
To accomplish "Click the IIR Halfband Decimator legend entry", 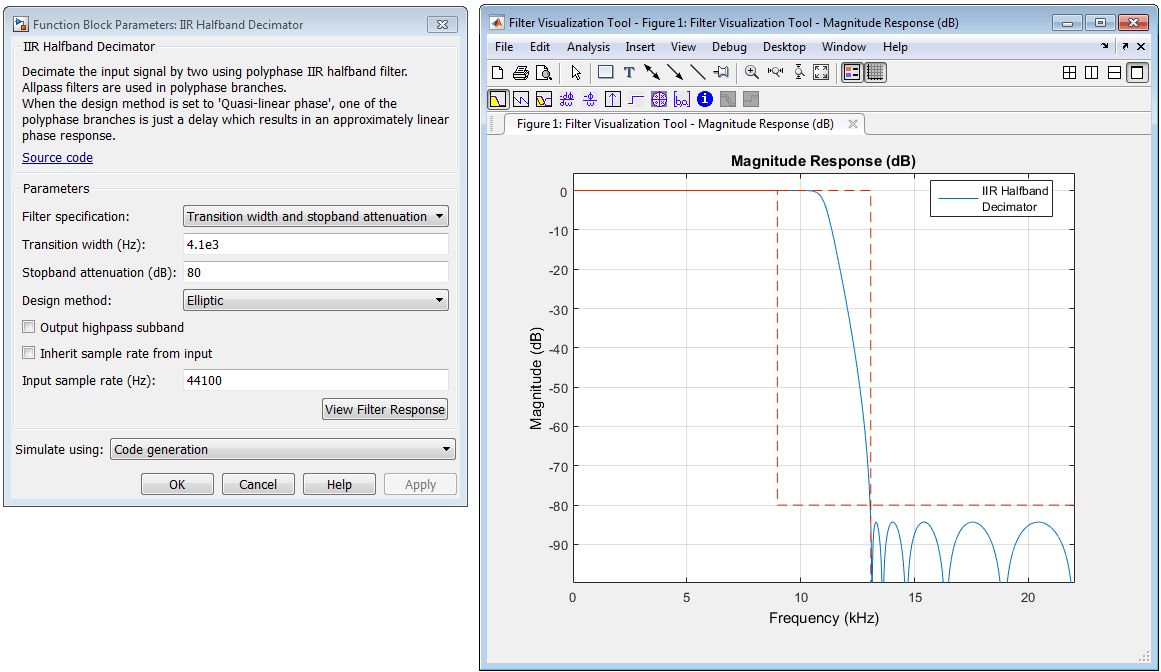I will click(x=991, y=198).
